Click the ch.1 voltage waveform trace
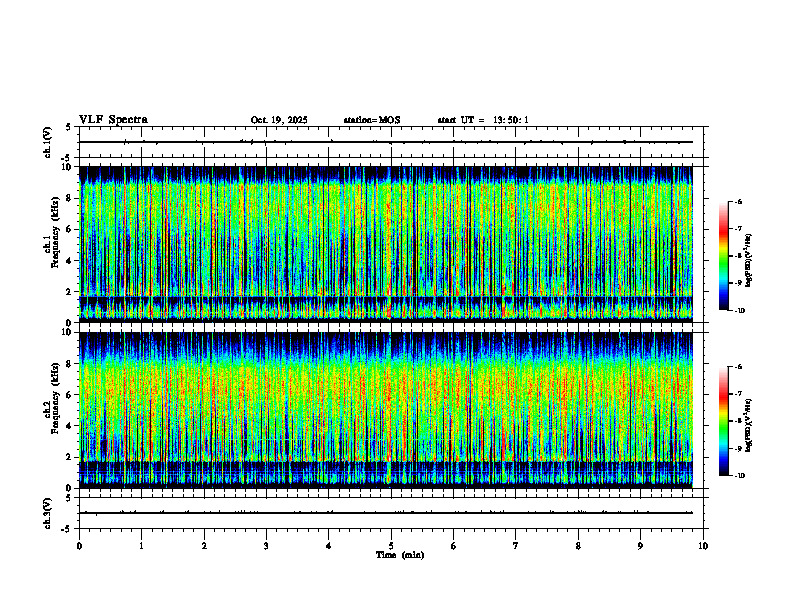This screenshot has width=792, height=612. tap(386, 142)
